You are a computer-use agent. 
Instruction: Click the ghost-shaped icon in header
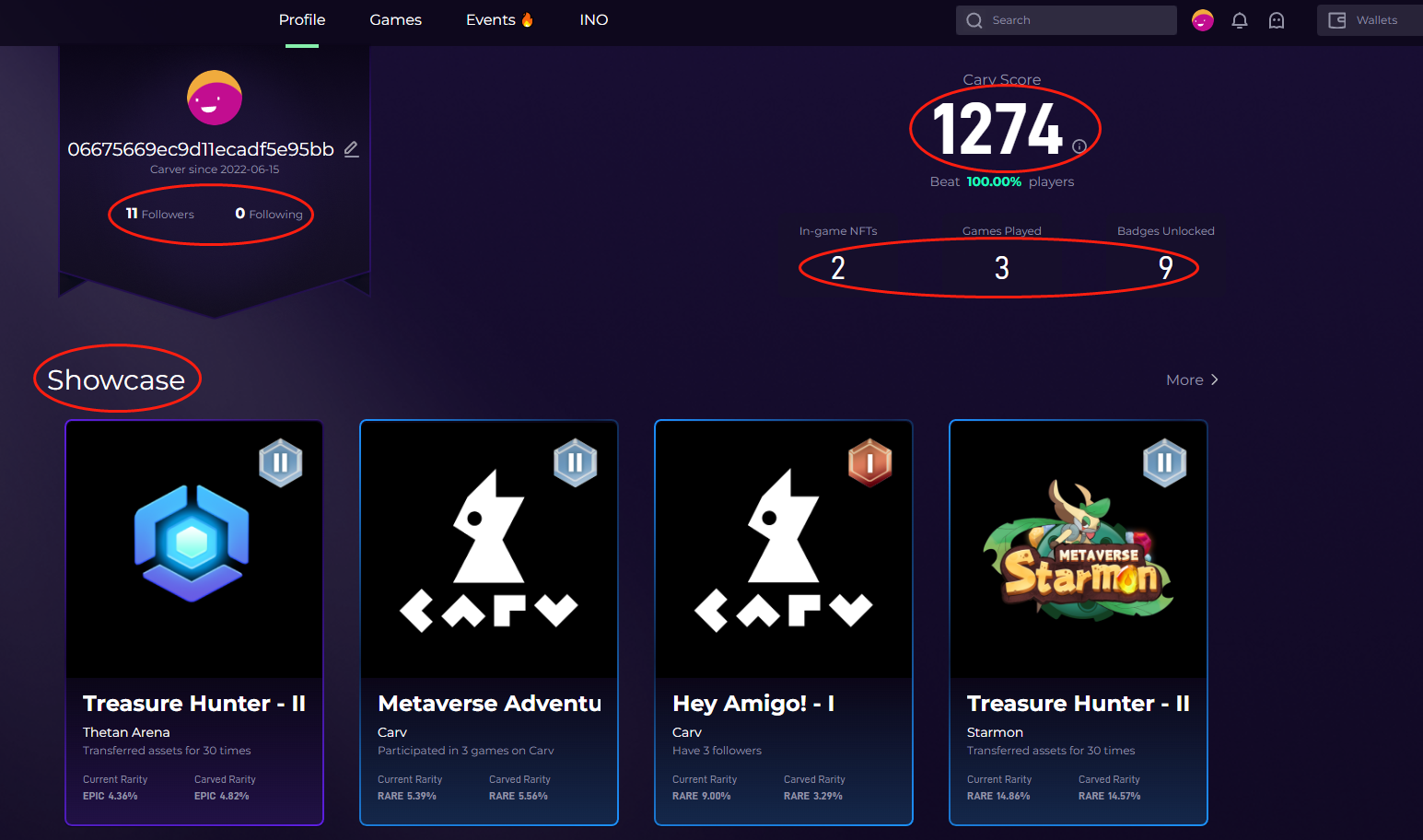pos(1277,20)
